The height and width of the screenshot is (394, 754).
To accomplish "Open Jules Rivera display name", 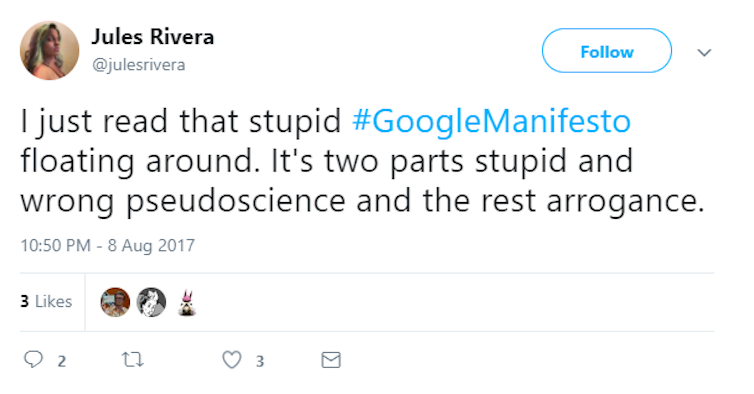I will (x=153, y=37).
